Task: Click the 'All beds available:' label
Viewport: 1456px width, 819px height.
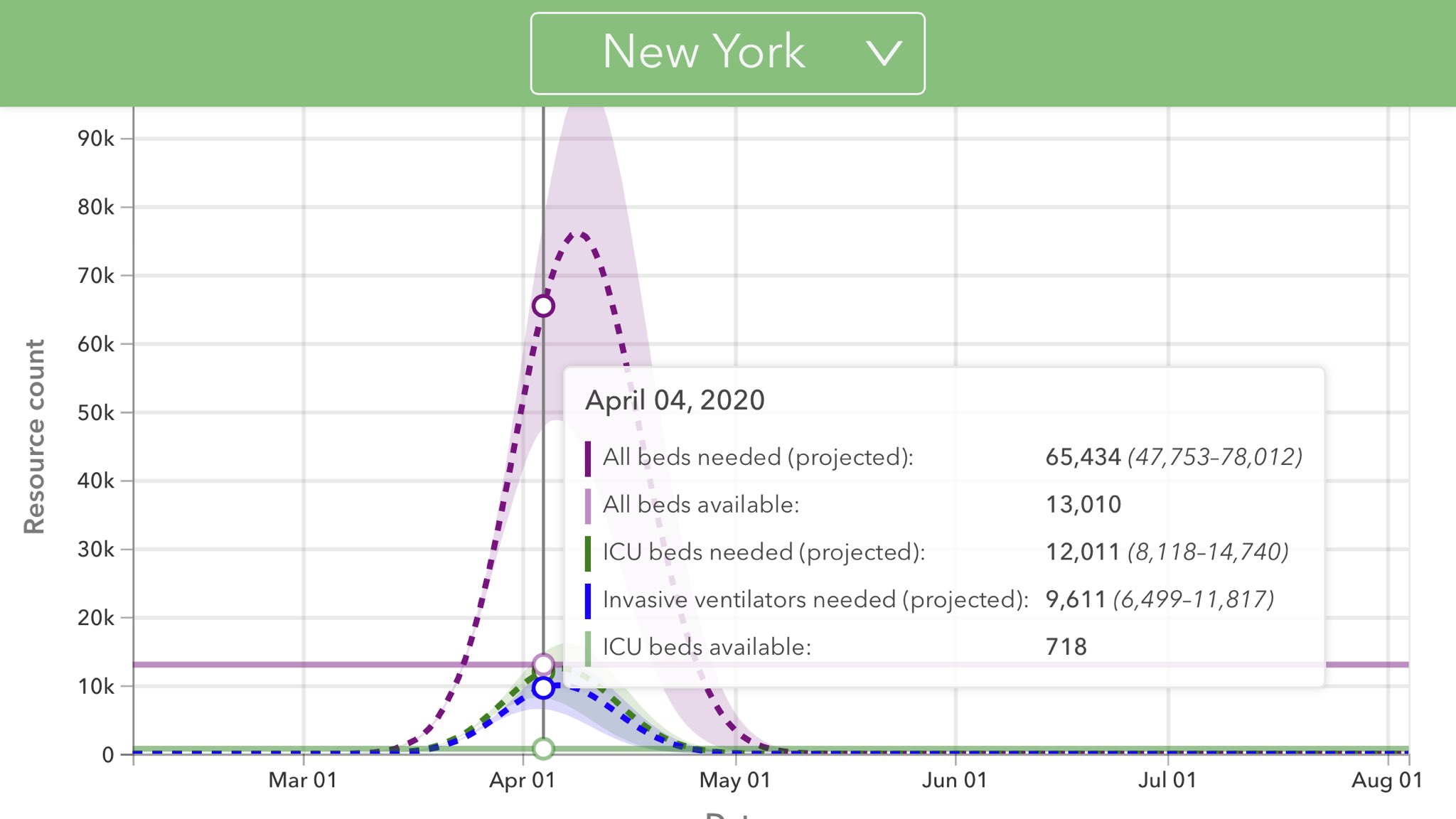Action: pos(701,505)
